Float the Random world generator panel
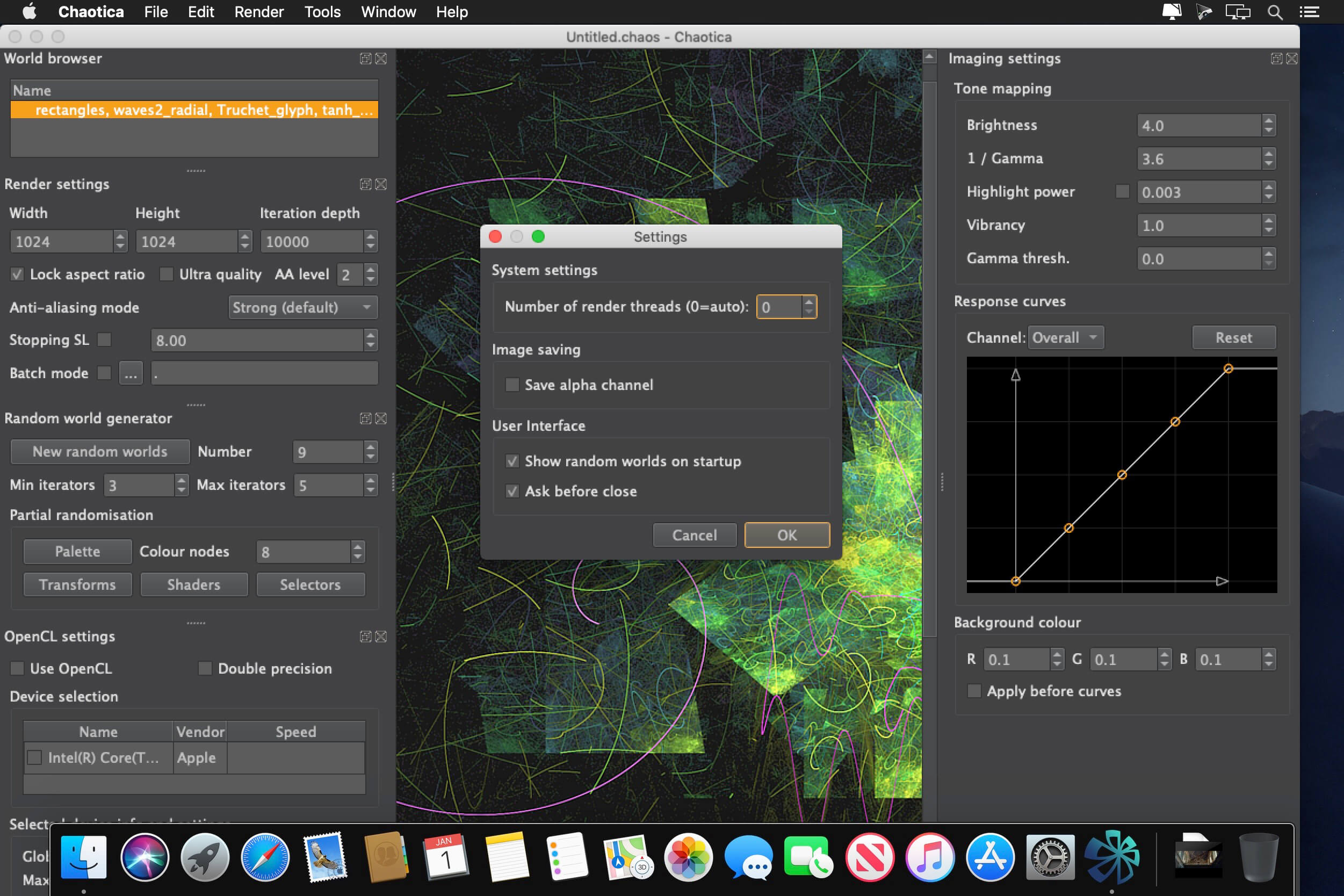Screen dimensions: 1344x896 click(365, 418)
